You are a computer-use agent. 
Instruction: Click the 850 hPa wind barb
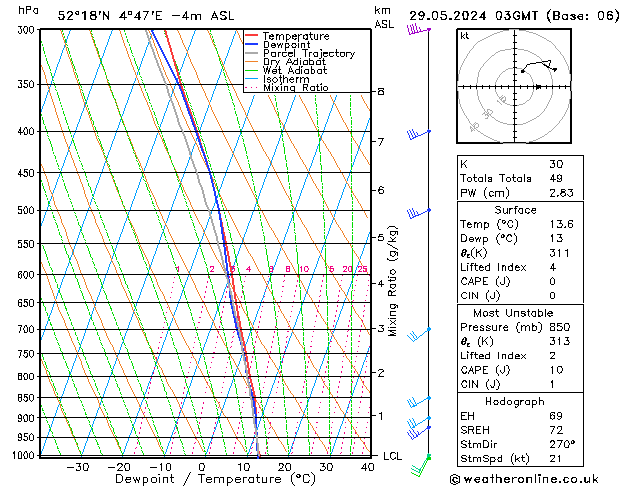pos(419,402)
